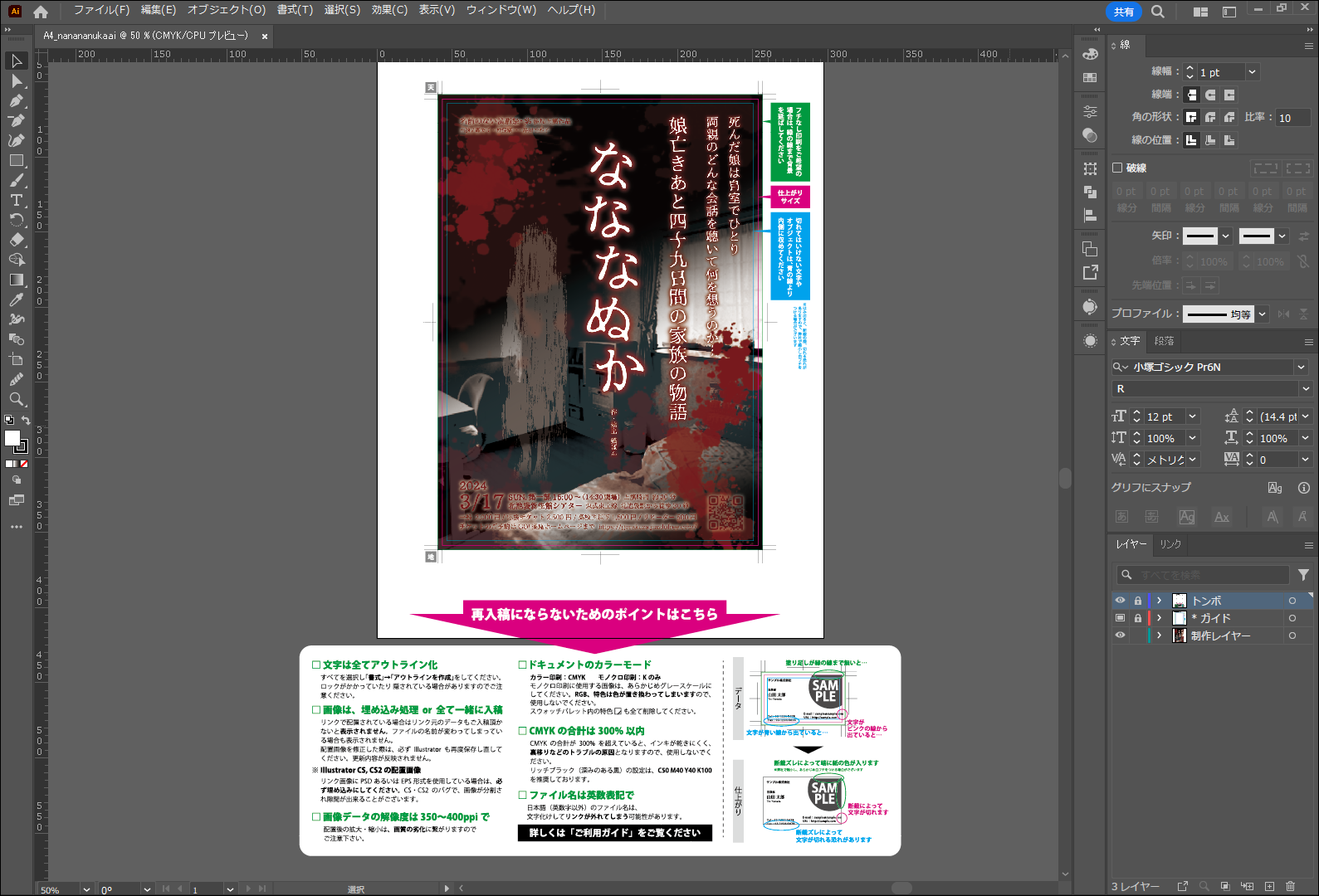This screenshot has height=896, width=1319.
Task: Click the layer search input field
Action: tap(1202, 575)
